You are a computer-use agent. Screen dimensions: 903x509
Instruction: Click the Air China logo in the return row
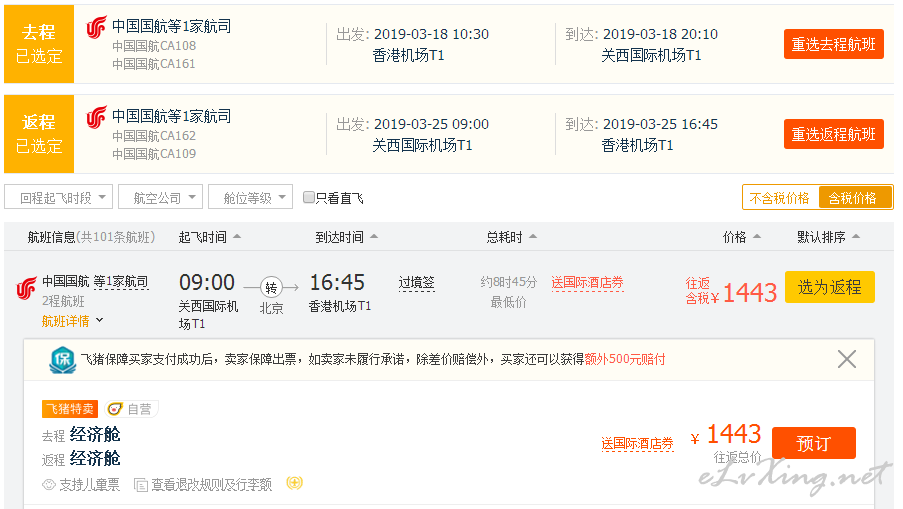pyautogui.click(x=96, y=117)
